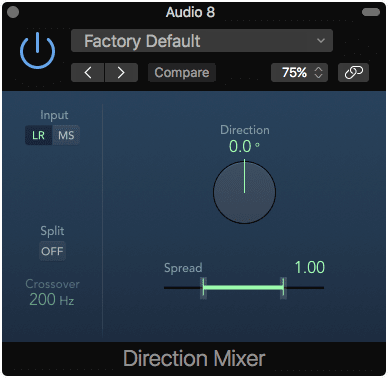Click the Audio 8 window title
This screenshot has width=388, height=378.
[x=190, y=12]
